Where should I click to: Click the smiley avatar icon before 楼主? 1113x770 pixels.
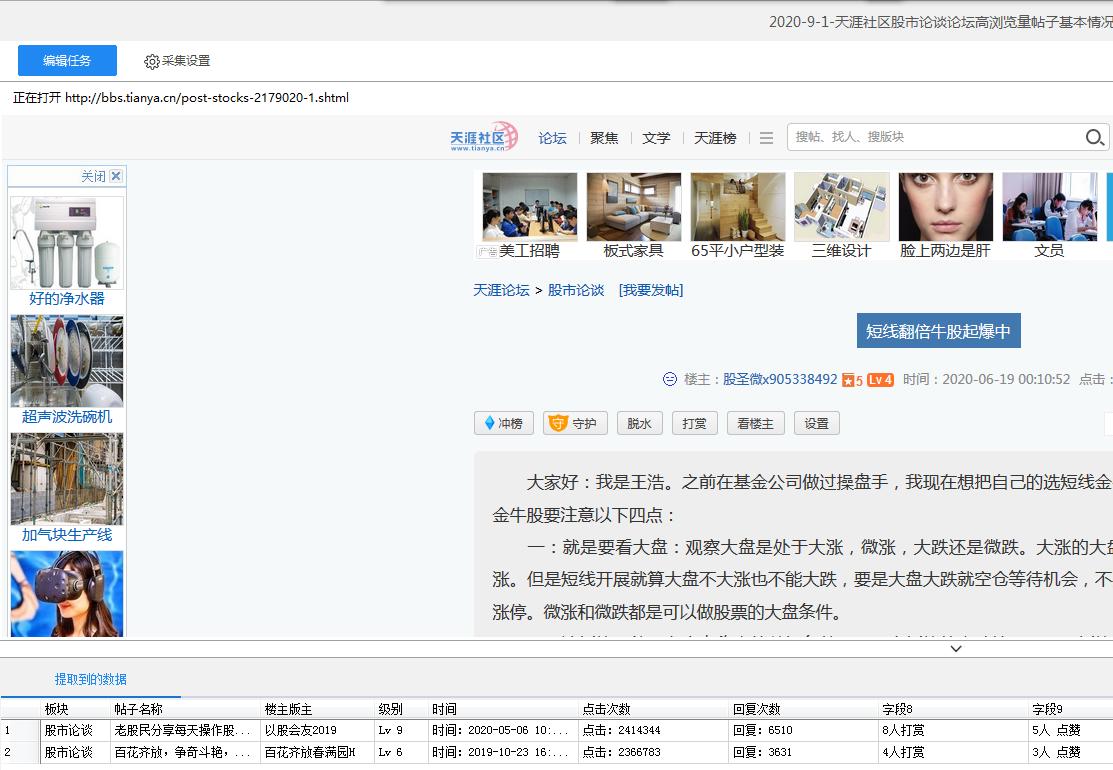point(670,380)
